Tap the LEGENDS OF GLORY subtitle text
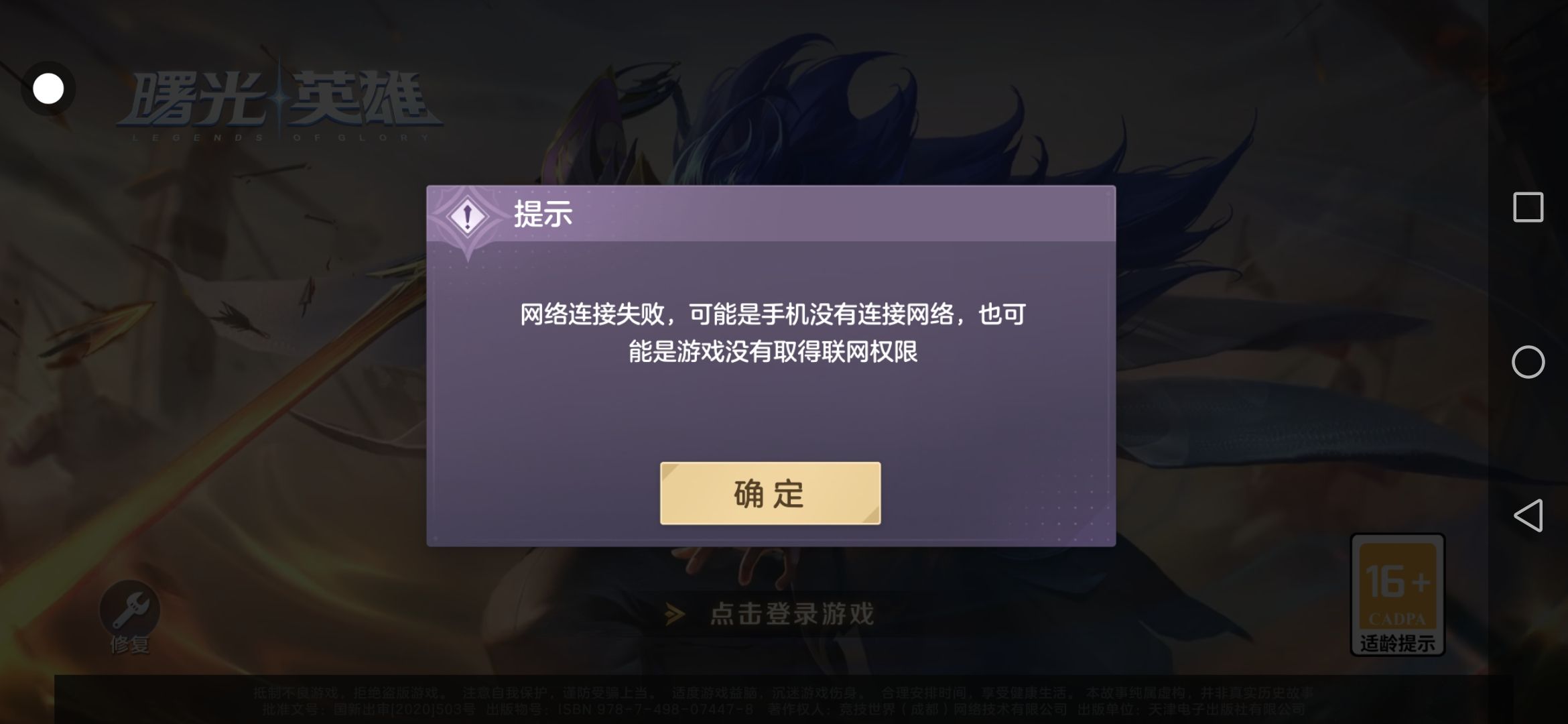This screenshot has height=724, width=1568. [281, 138]
